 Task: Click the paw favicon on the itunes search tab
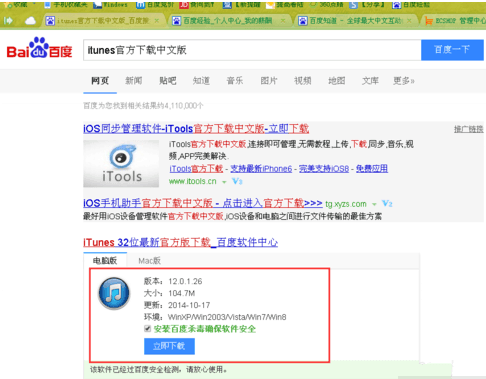50,21
